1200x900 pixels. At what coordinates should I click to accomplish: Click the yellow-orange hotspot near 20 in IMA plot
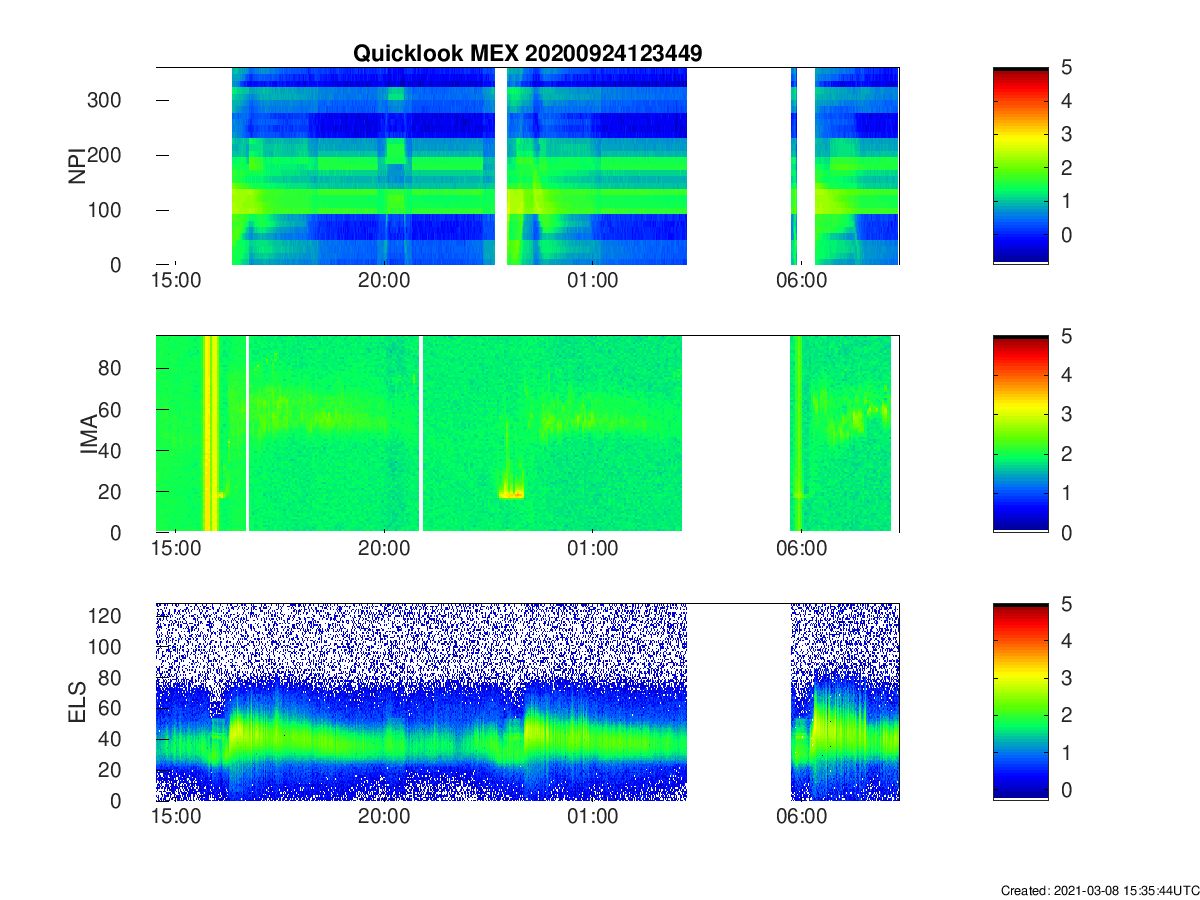pos(512,493)
